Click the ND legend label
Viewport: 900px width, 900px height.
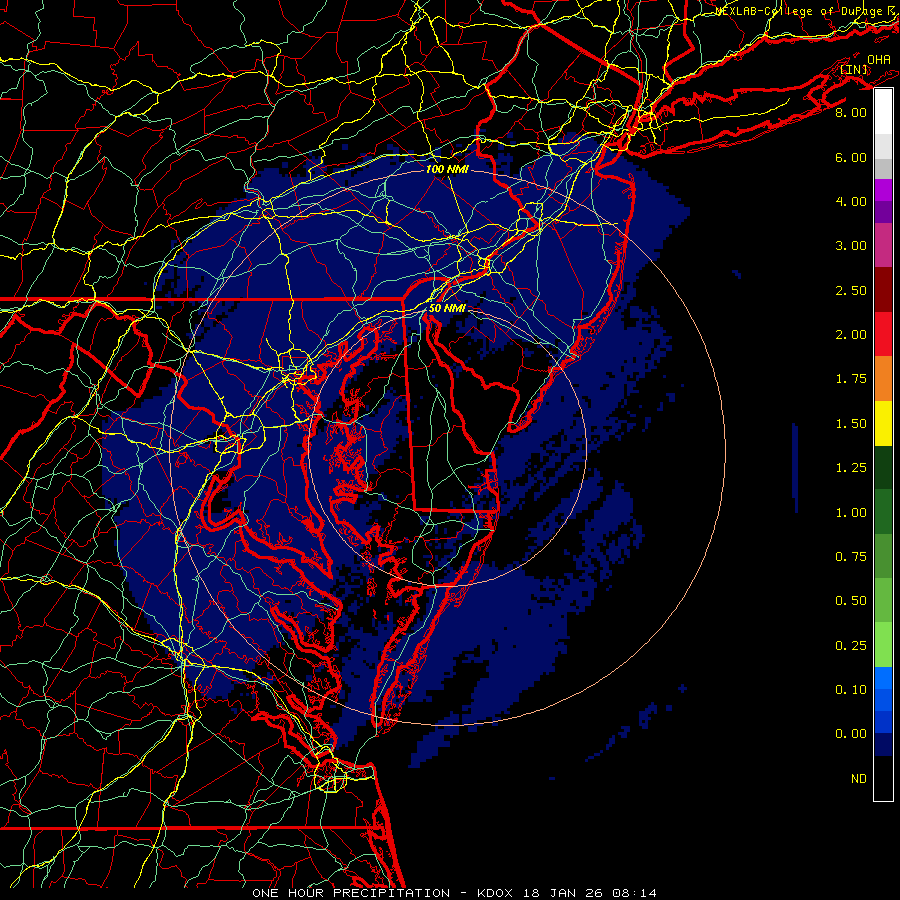tap(859, 779)
